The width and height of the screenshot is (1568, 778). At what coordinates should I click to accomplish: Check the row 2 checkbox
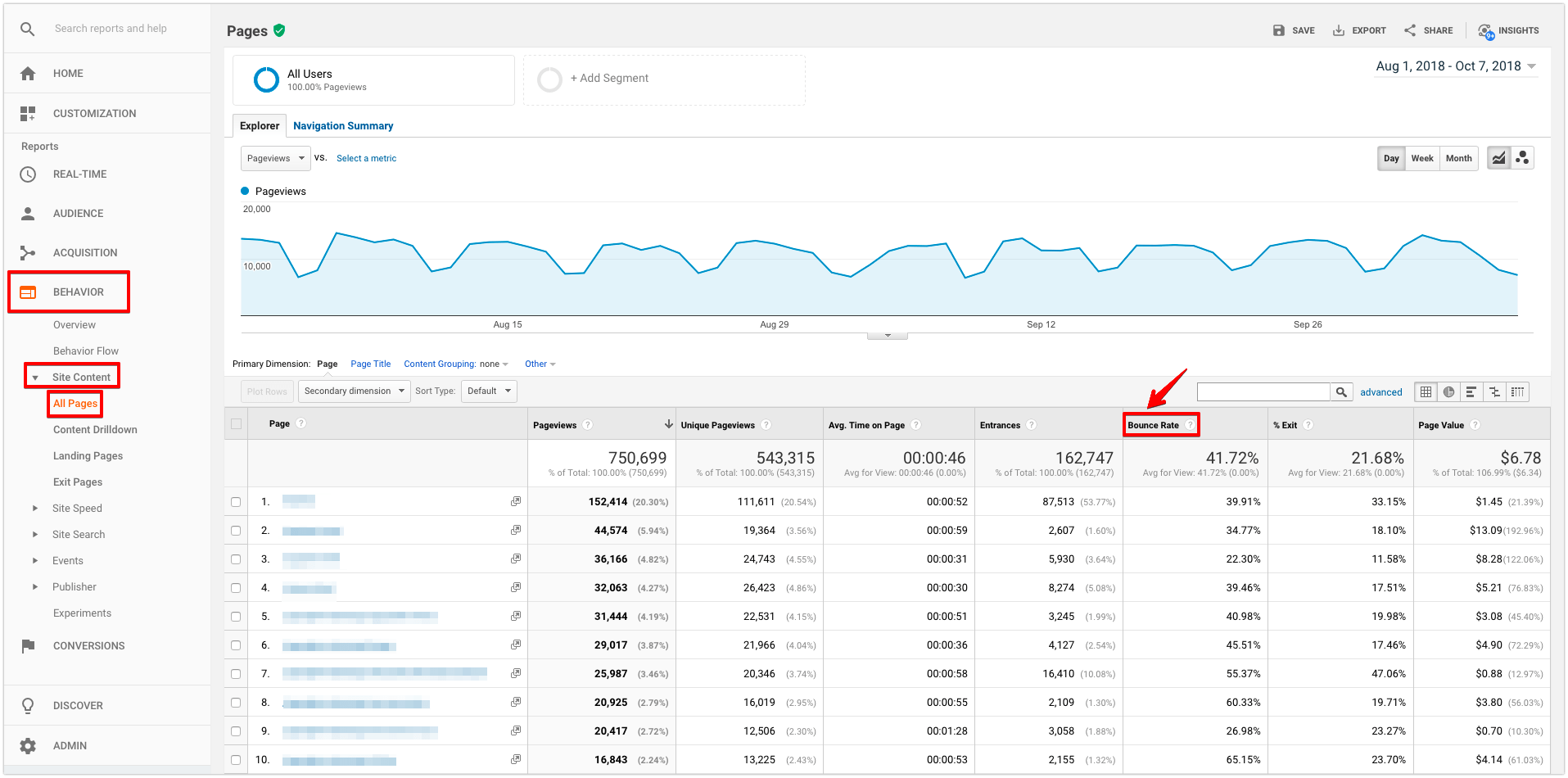point(236,531)
